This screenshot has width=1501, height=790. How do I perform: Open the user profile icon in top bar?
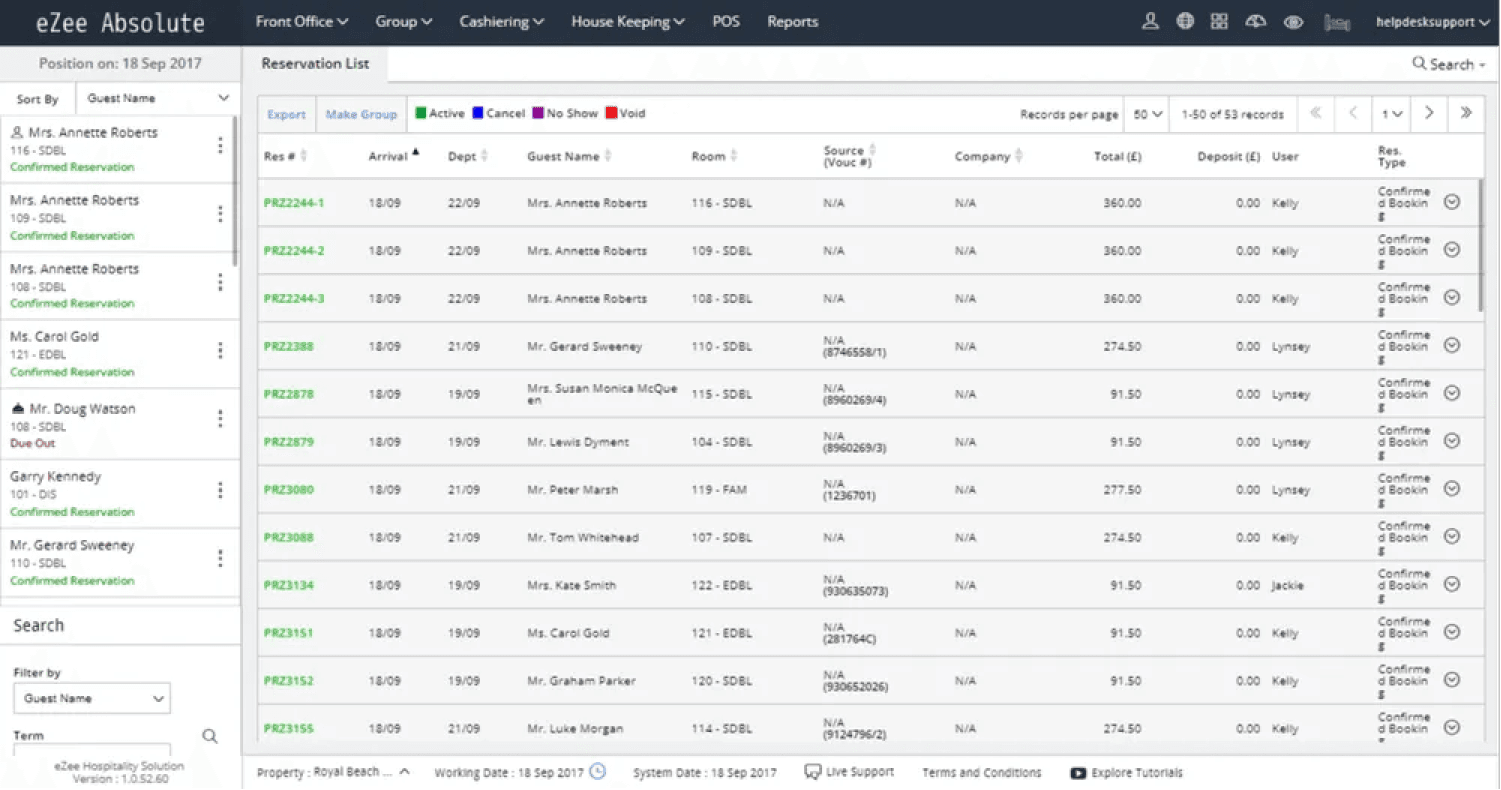[1150, 21]
